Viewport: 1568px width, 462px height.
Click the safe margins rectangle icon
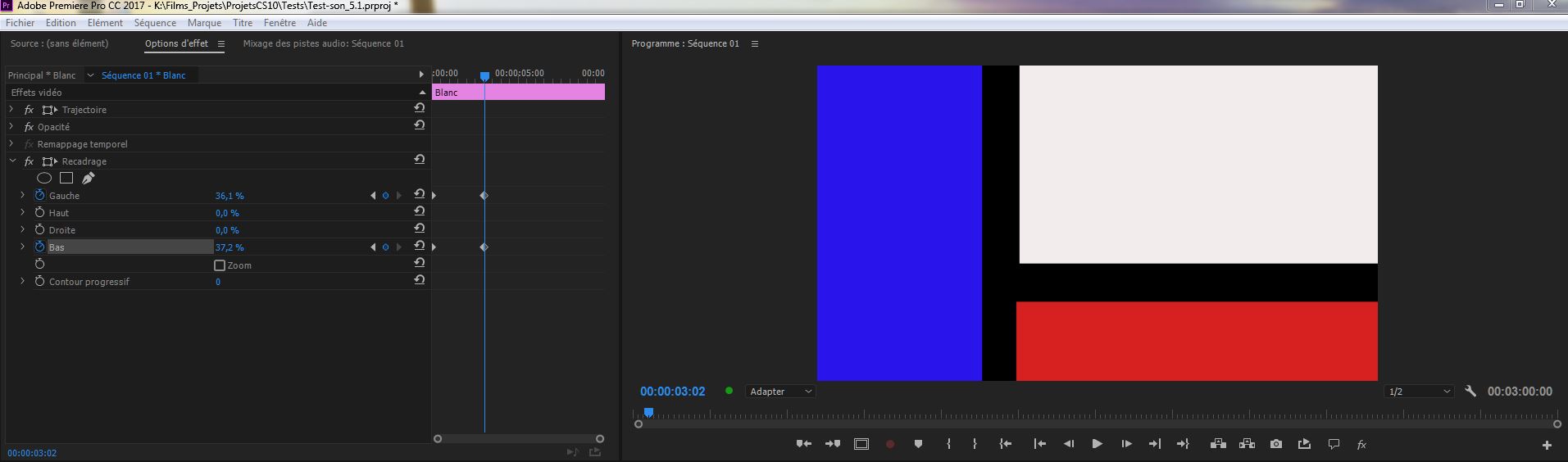point(861,444)
